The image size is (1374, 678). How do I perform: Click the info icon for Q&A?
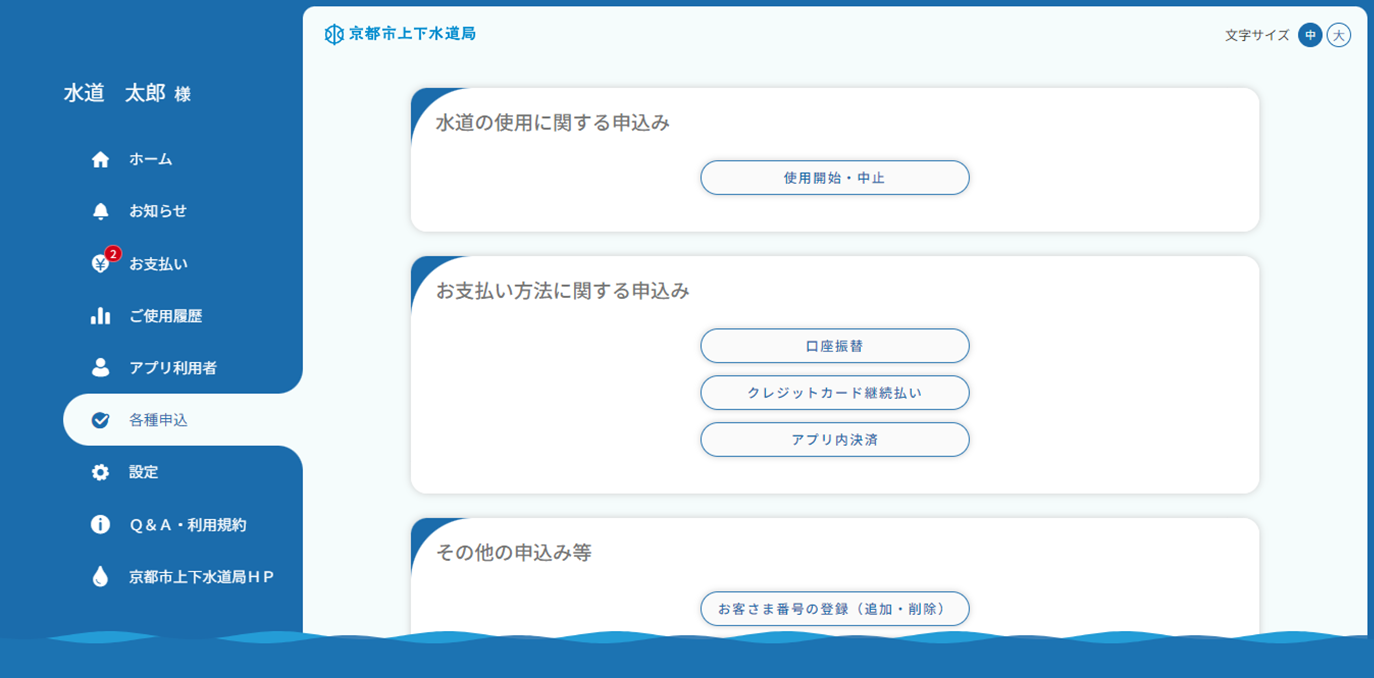(x=100, y=524)
